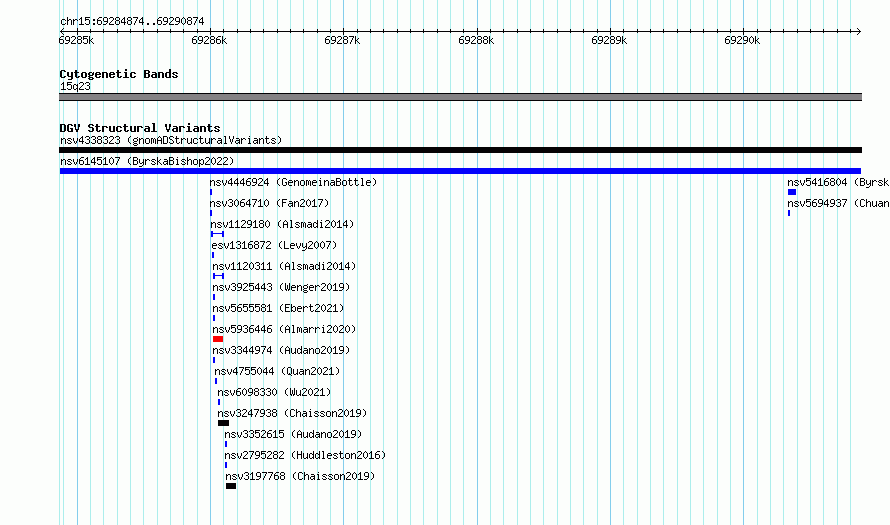Select the long blue nsv6145107 variant bar
Image resolution: width=890 pixels, height=525 pixels.
[460, 171]
